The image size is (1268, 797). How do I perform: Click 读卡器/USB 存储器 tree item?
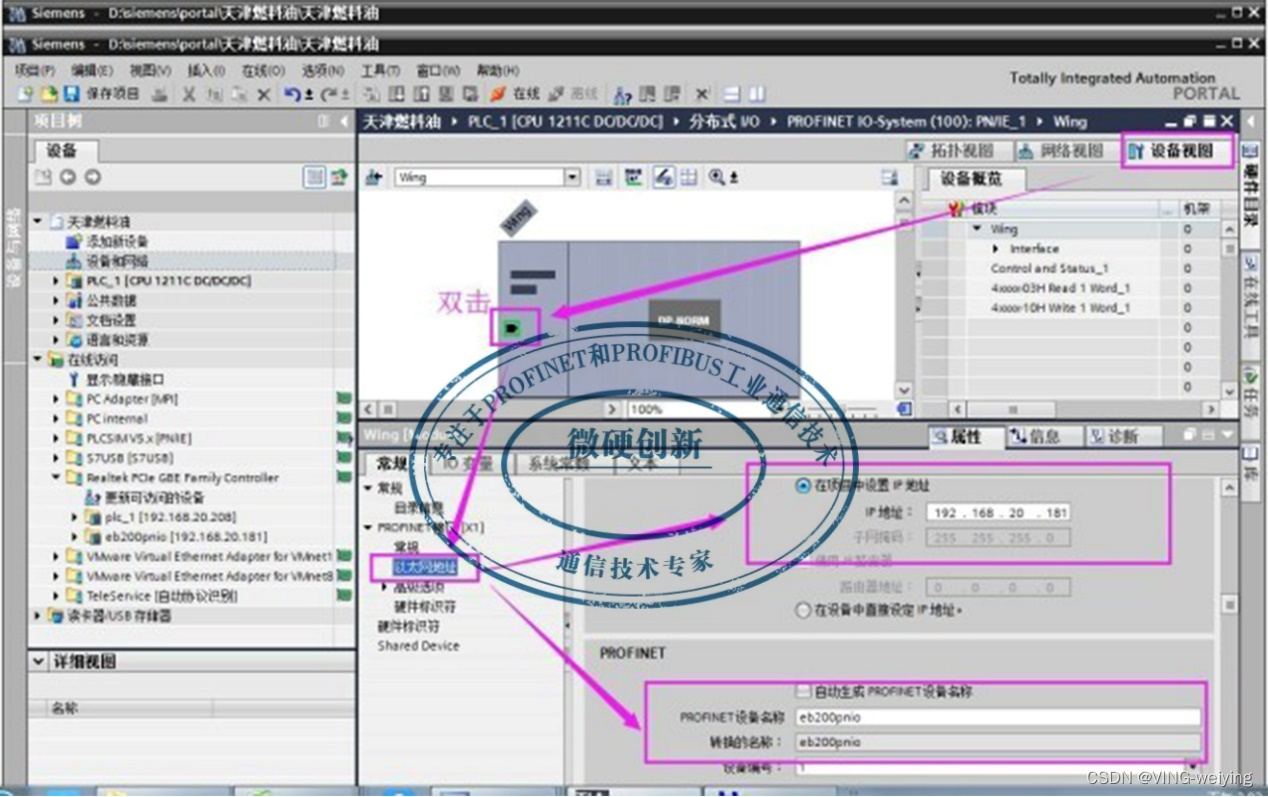click(110, 615)
